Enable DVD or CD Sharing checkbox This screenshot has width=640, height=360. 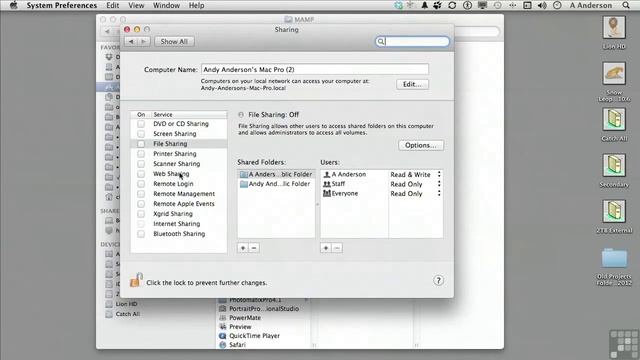[141, 124]
